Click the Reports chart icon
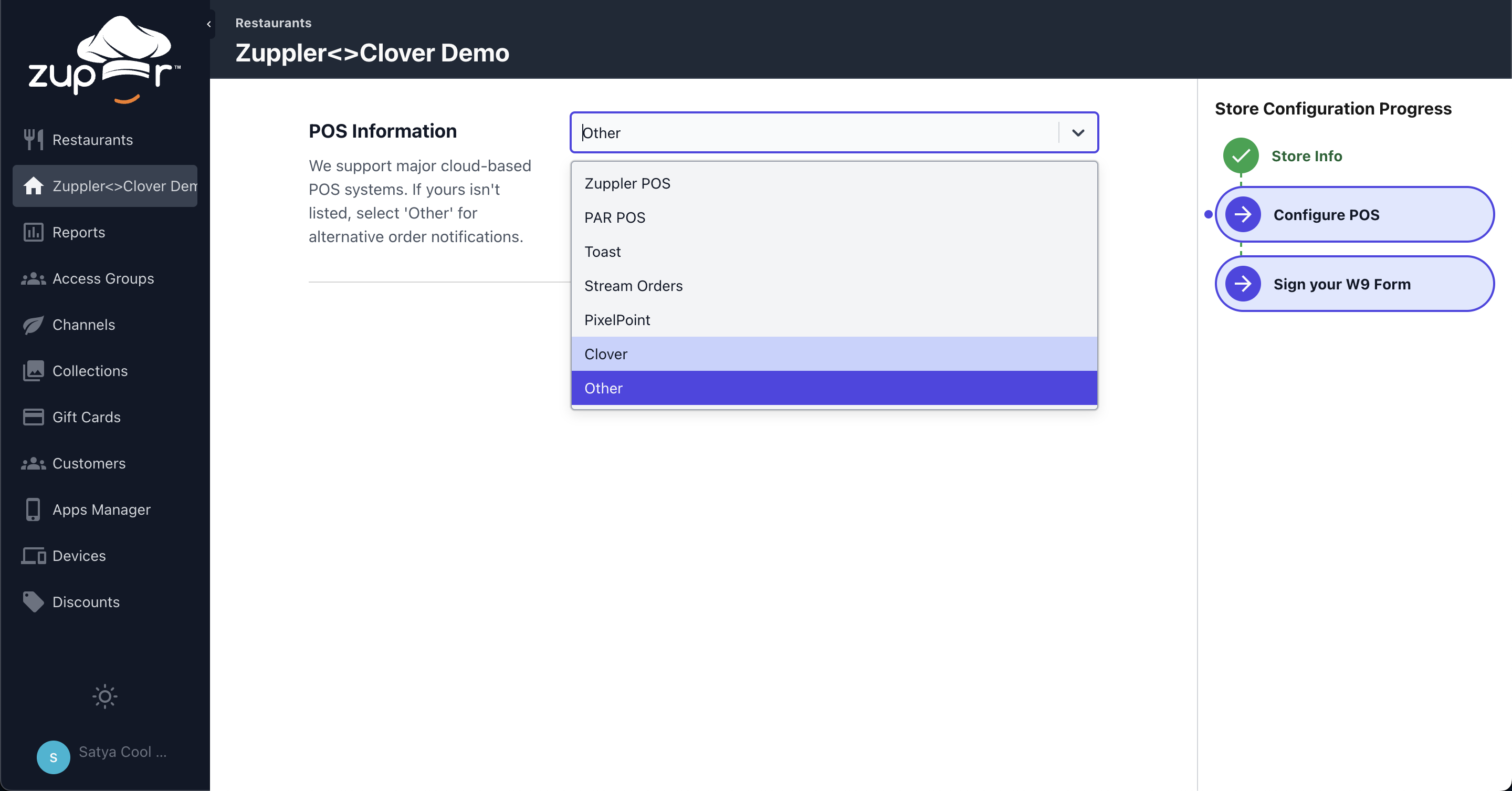The height and width of the screenshot is (791, 1512). [x=33, y=233]
